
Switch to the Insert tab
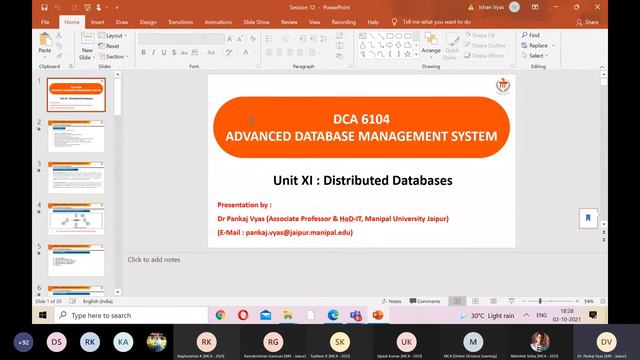click(98, 22)
